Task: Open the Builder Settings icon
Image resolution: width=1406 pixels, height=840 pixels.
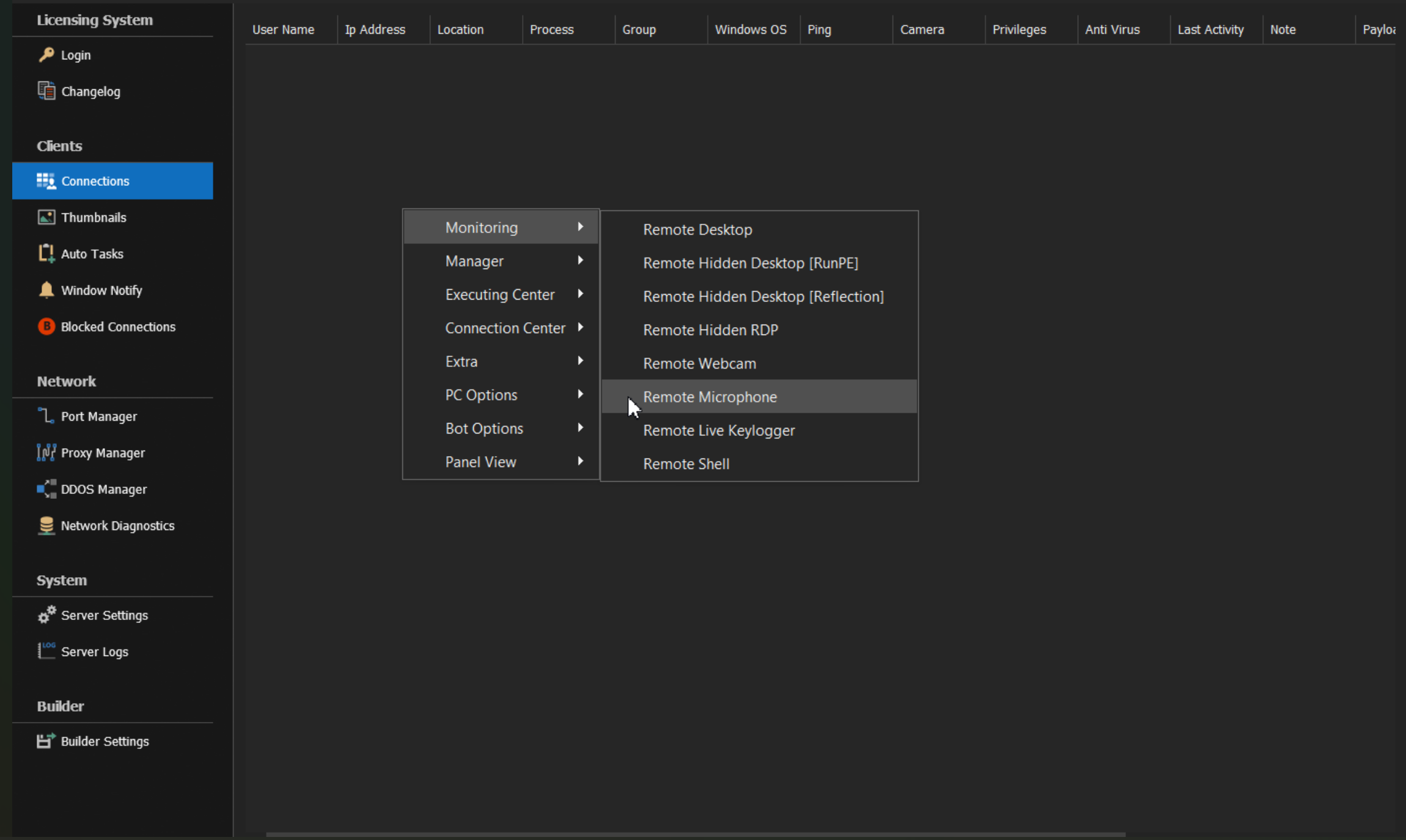Action: (x=46, y=741)
